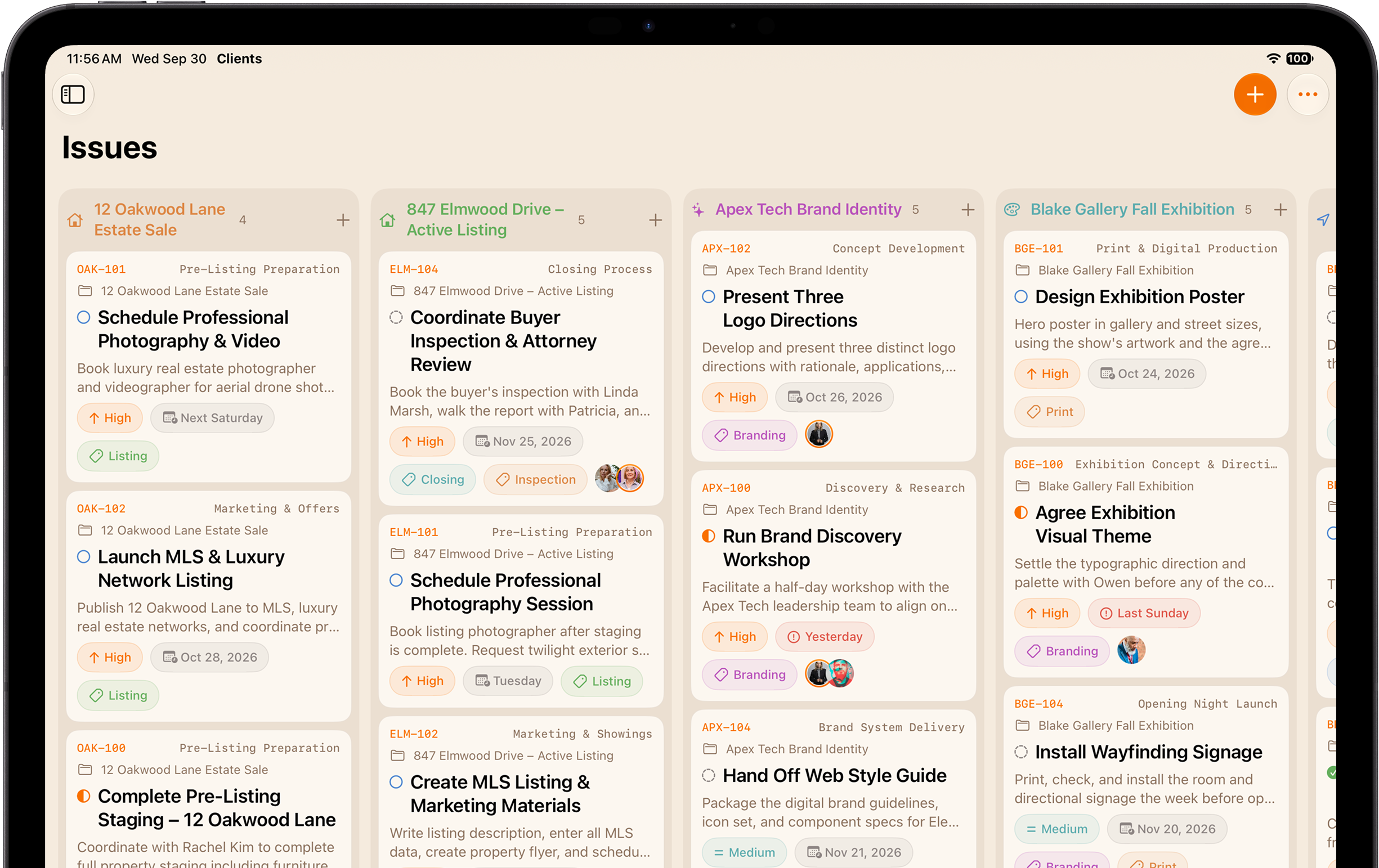Open Medium priority pill on Install Wayfinding Signage
1379x868 pixels.
tap(1056, 829)
